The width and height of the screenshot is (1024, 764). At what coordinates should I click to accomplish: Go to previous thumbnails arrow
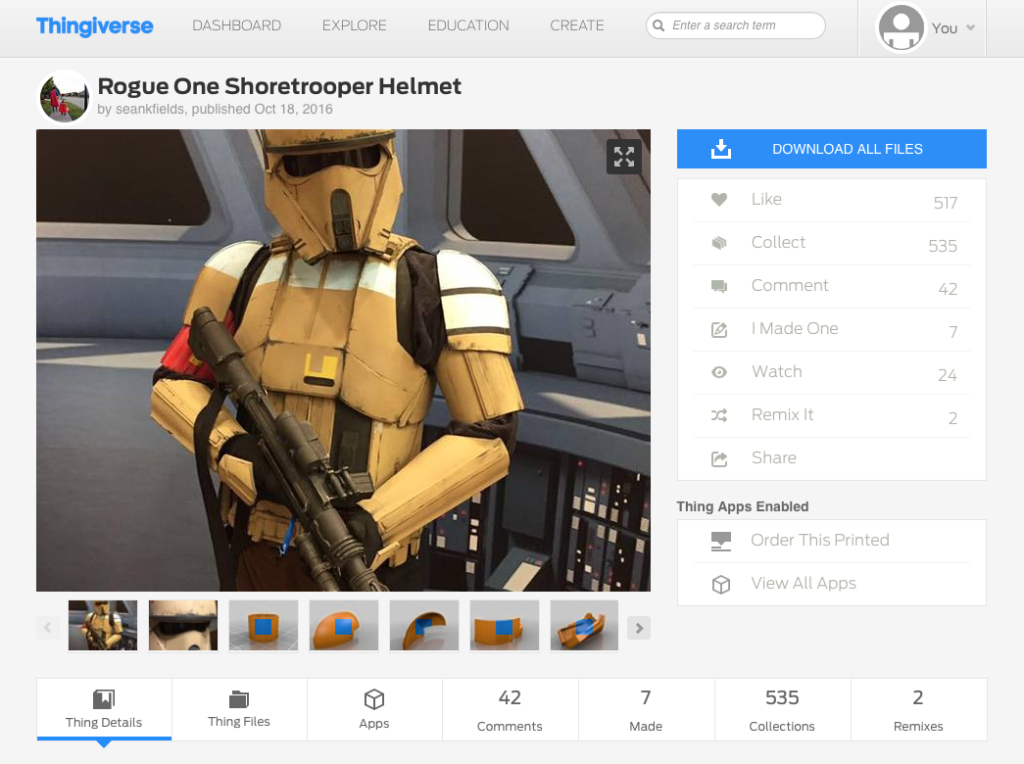[x=48, y=628]
